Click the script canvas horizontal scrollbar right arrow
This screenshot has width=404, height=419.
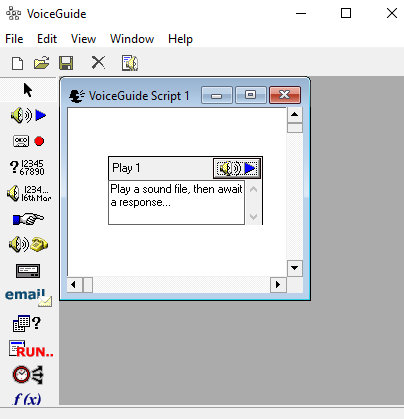pos(278,285)
